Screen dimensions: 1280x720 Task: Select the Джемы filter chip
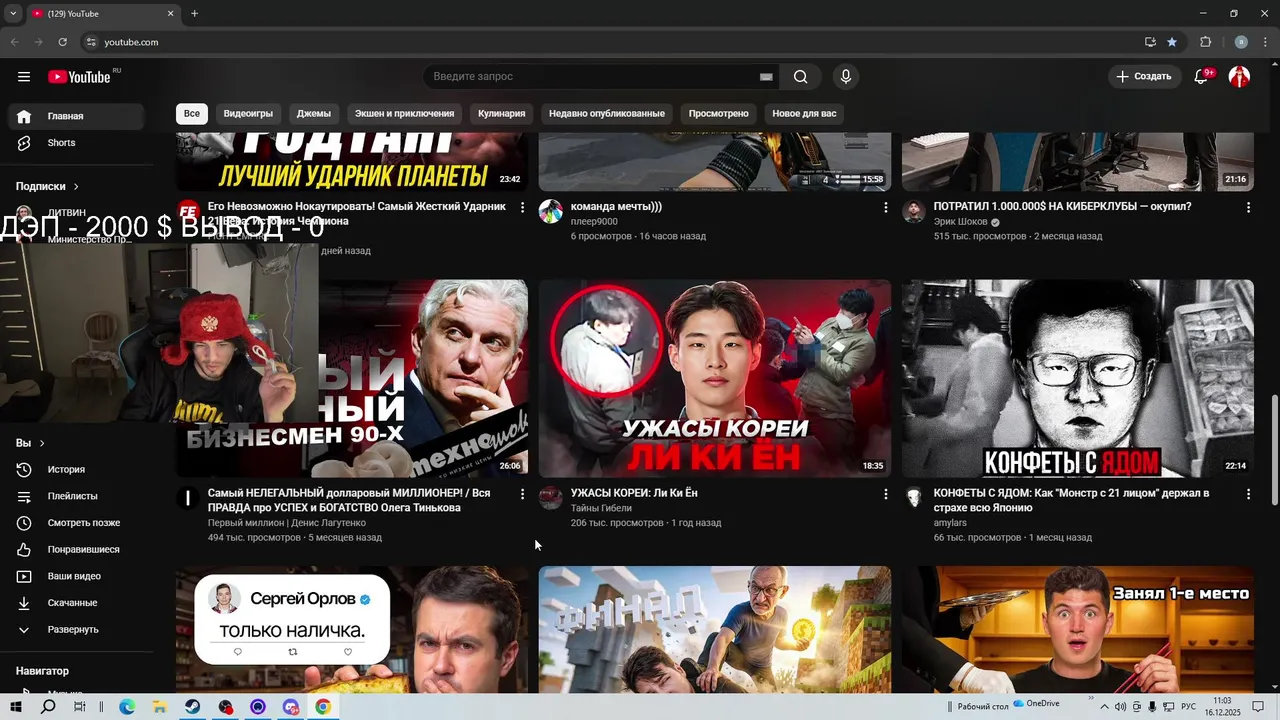(x=314, y=114)
